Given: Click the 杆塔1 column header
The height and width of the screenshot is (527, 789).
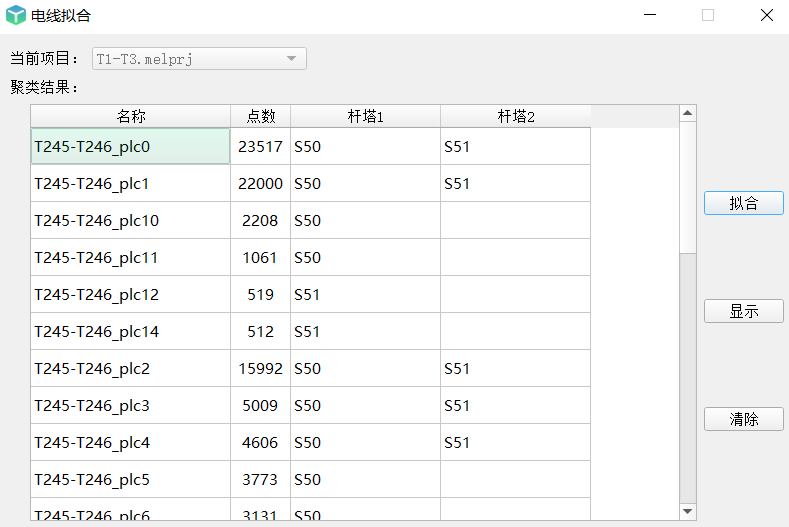Looking at the screenshot, I should pyautogui.click(x=365, y=116).
